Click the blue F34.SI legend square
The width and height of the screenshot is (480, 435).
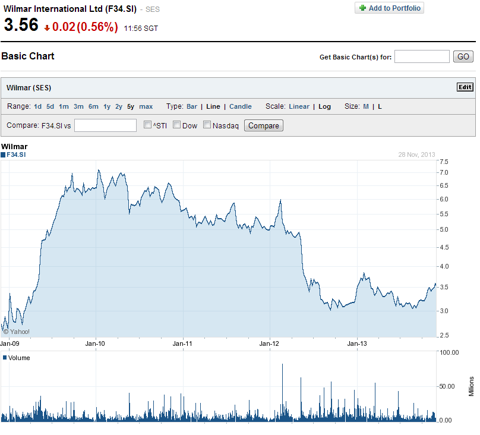click(3, 155)
